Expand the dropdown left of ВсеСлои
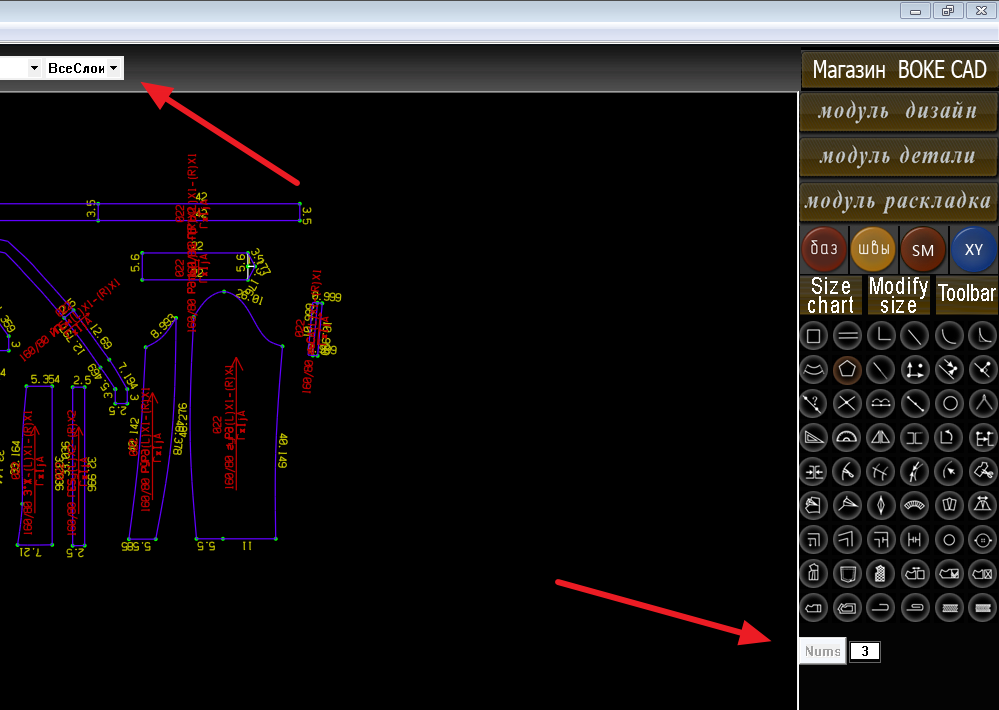The height and width of the screenshot is (710, 999). pos(34,68)
